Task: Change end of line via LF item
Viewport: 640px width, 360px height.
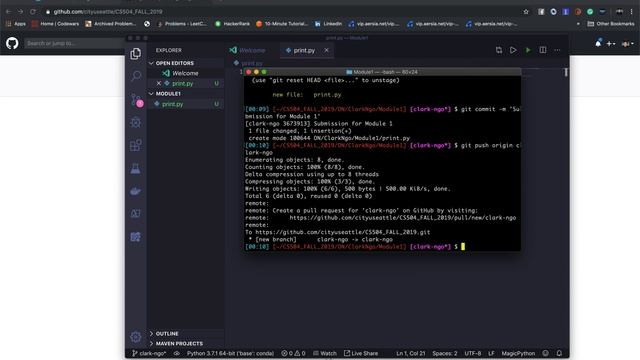Action: point(491,353)
